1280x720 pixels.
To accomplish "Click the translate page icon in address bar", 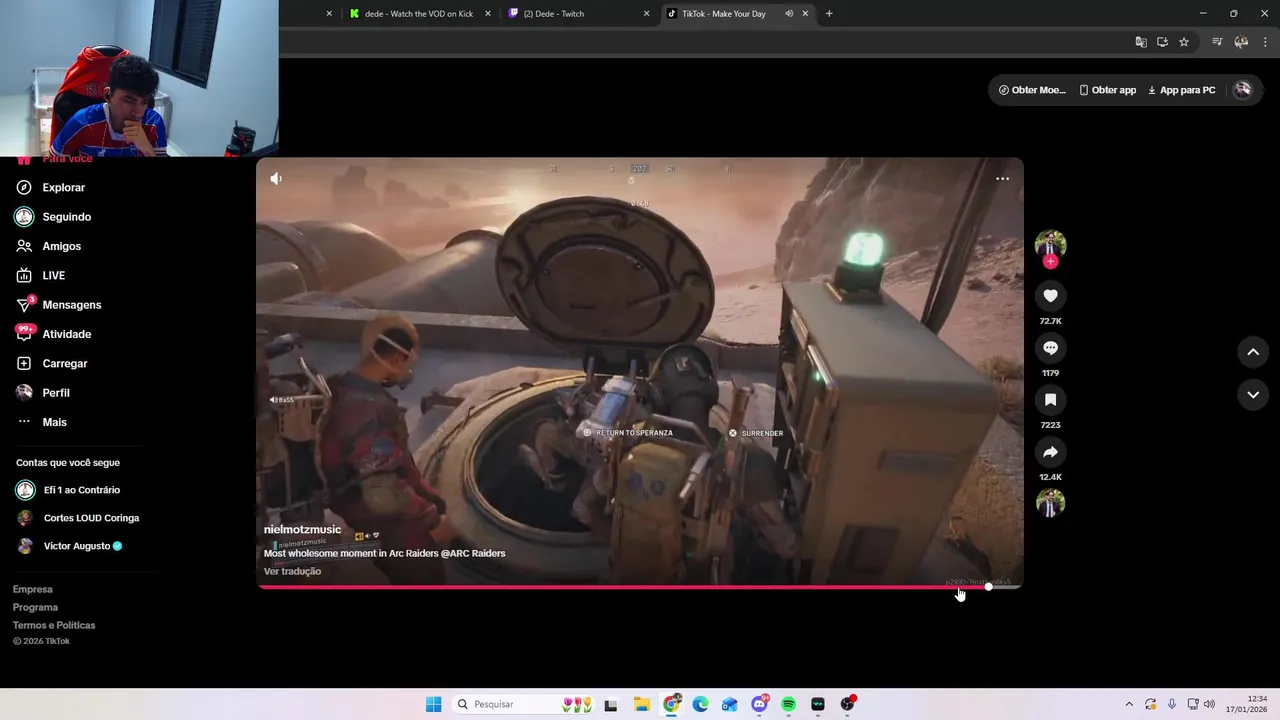I will [x=1141, y=42].
